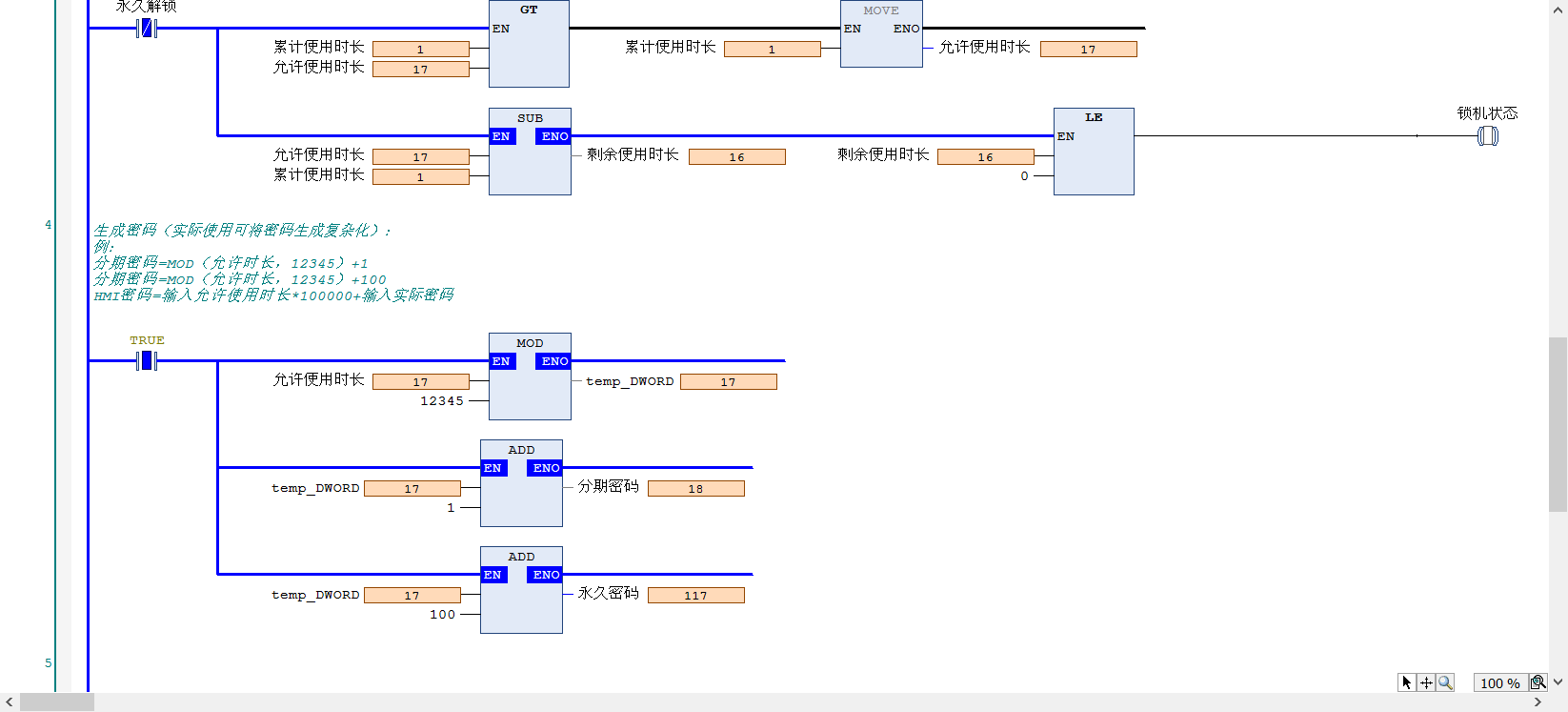The height and width of the screenshot is (712, 1568).
Task: Select the GT comparison block
Action: pos(529,44)
